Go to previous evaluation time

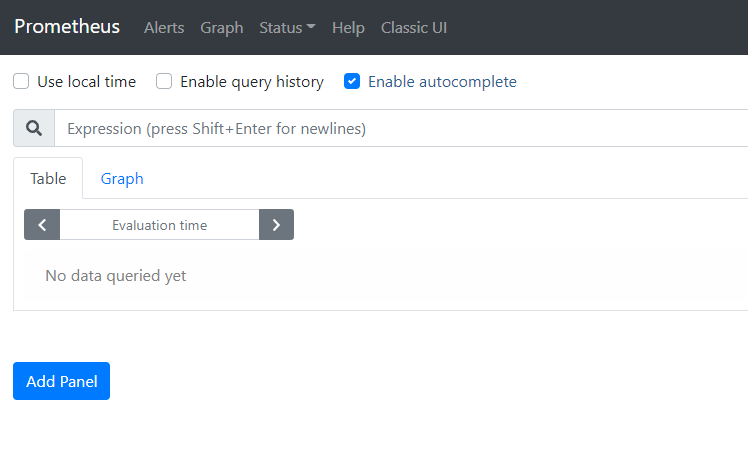(x=42, y=225)
